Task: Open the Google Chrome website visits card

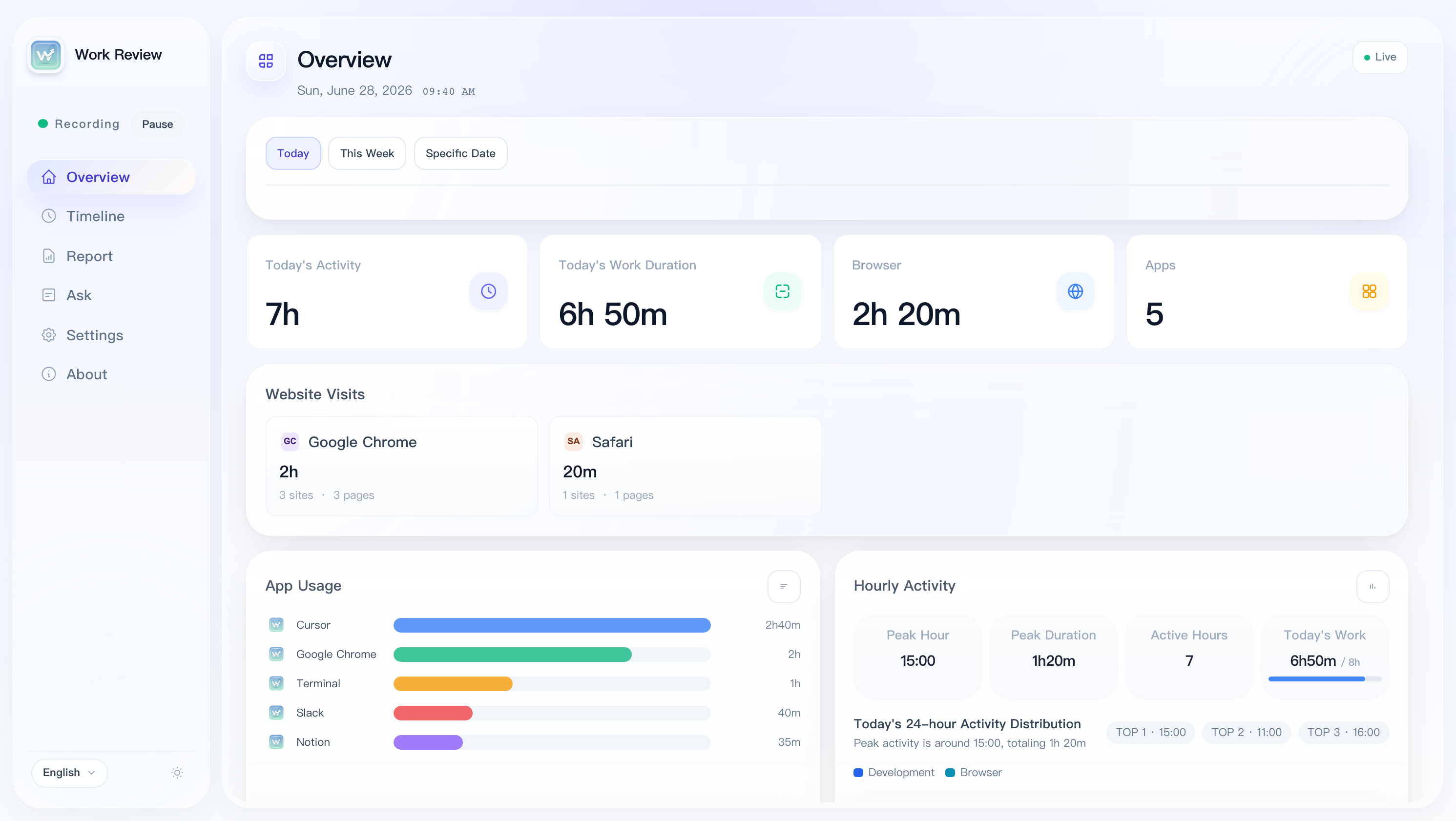Action: point(401,466)
